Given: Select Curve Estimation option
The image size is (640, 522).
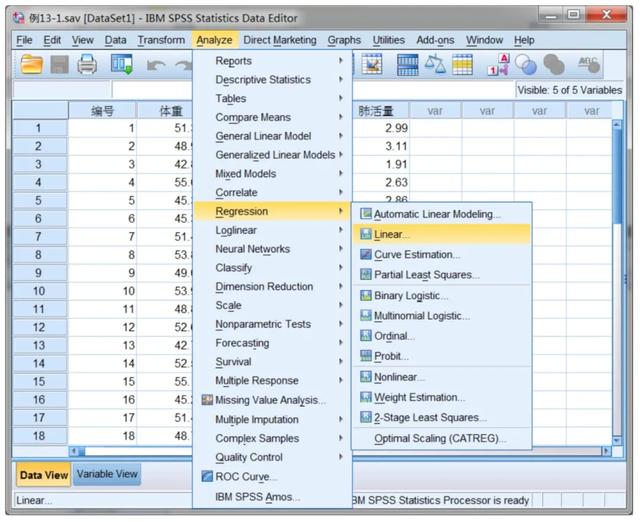Looking at the screenshot, I should click(442, 255).
